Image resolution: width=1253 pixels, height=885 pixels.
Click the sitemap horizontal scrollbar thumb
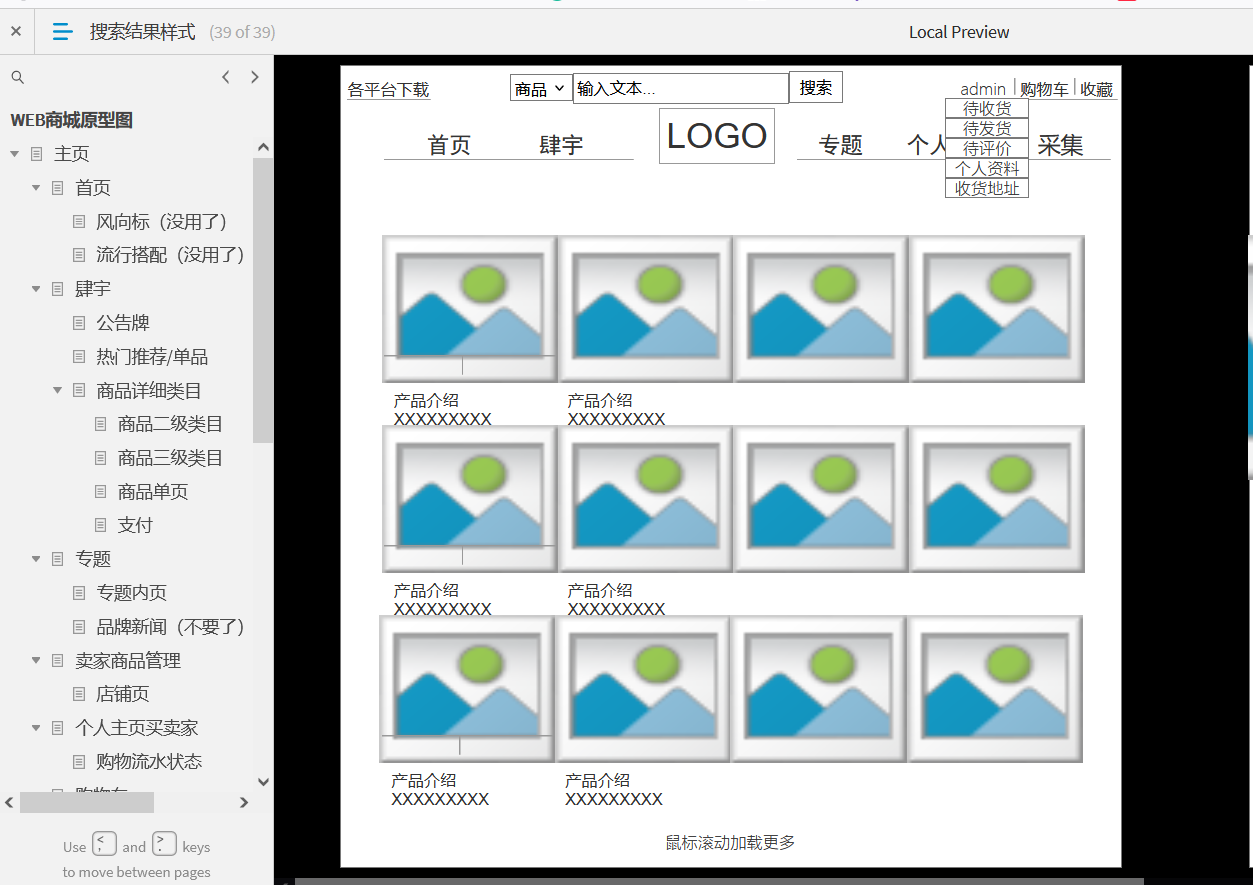[87, 802]
